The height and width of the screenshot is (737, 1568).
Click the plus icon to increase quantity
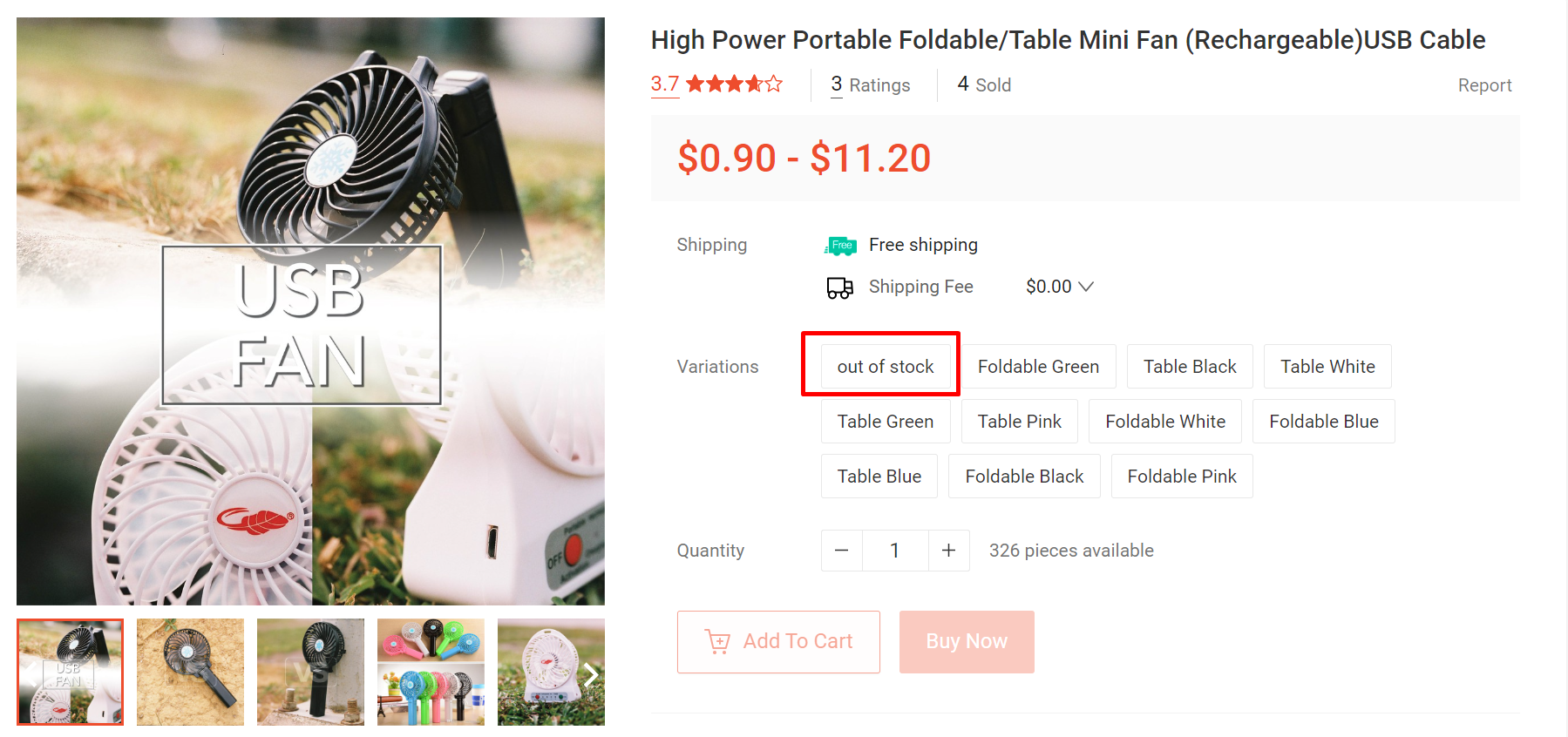point(948,550)
